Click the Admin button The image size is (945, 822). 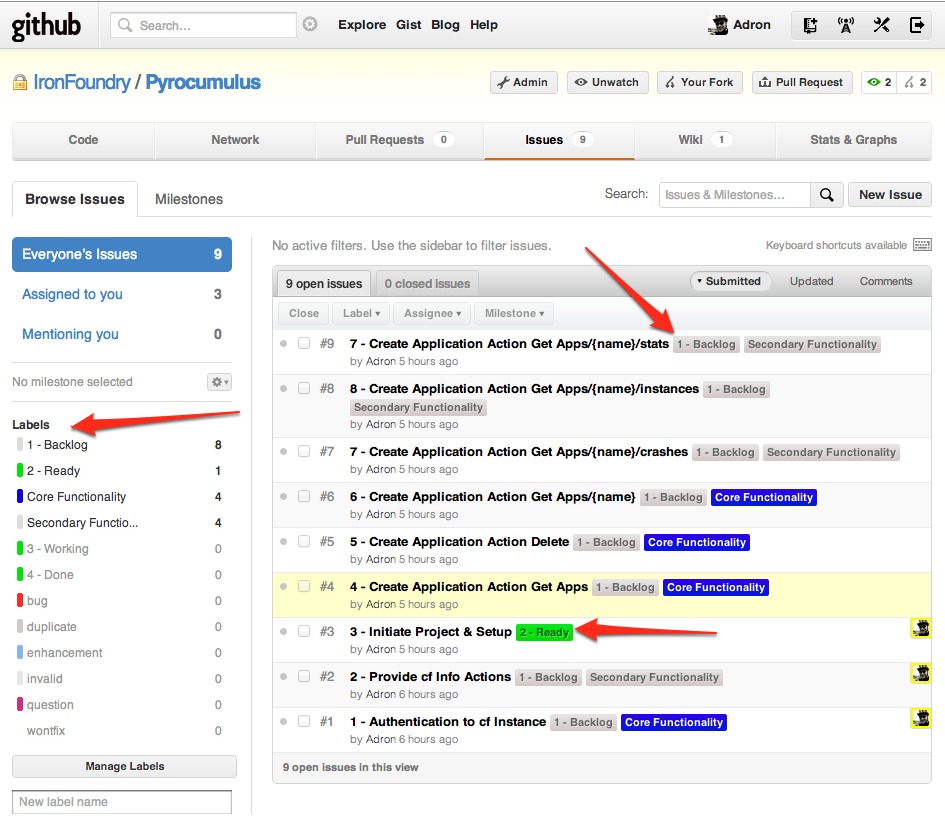coord(523,82)
